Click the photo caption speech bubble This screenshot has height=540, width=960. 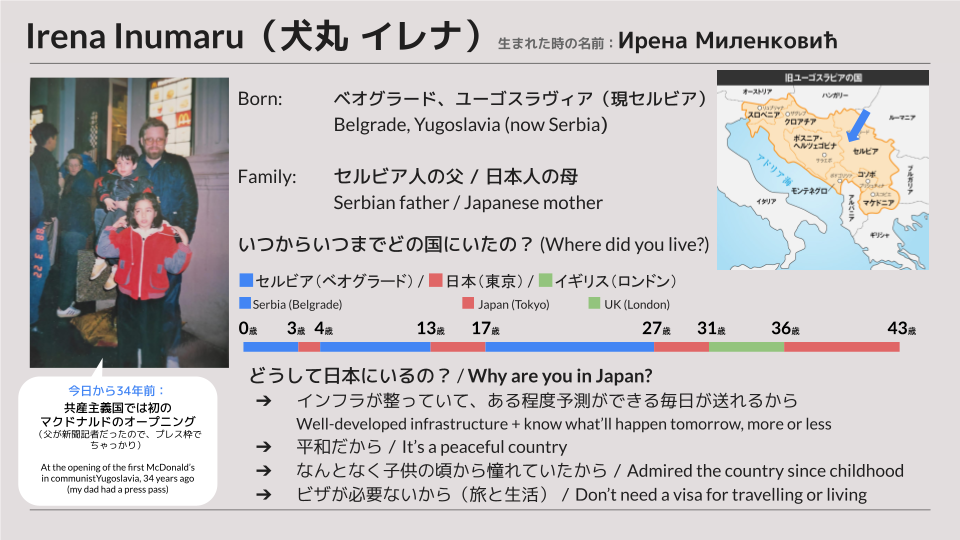click(118, 440)
